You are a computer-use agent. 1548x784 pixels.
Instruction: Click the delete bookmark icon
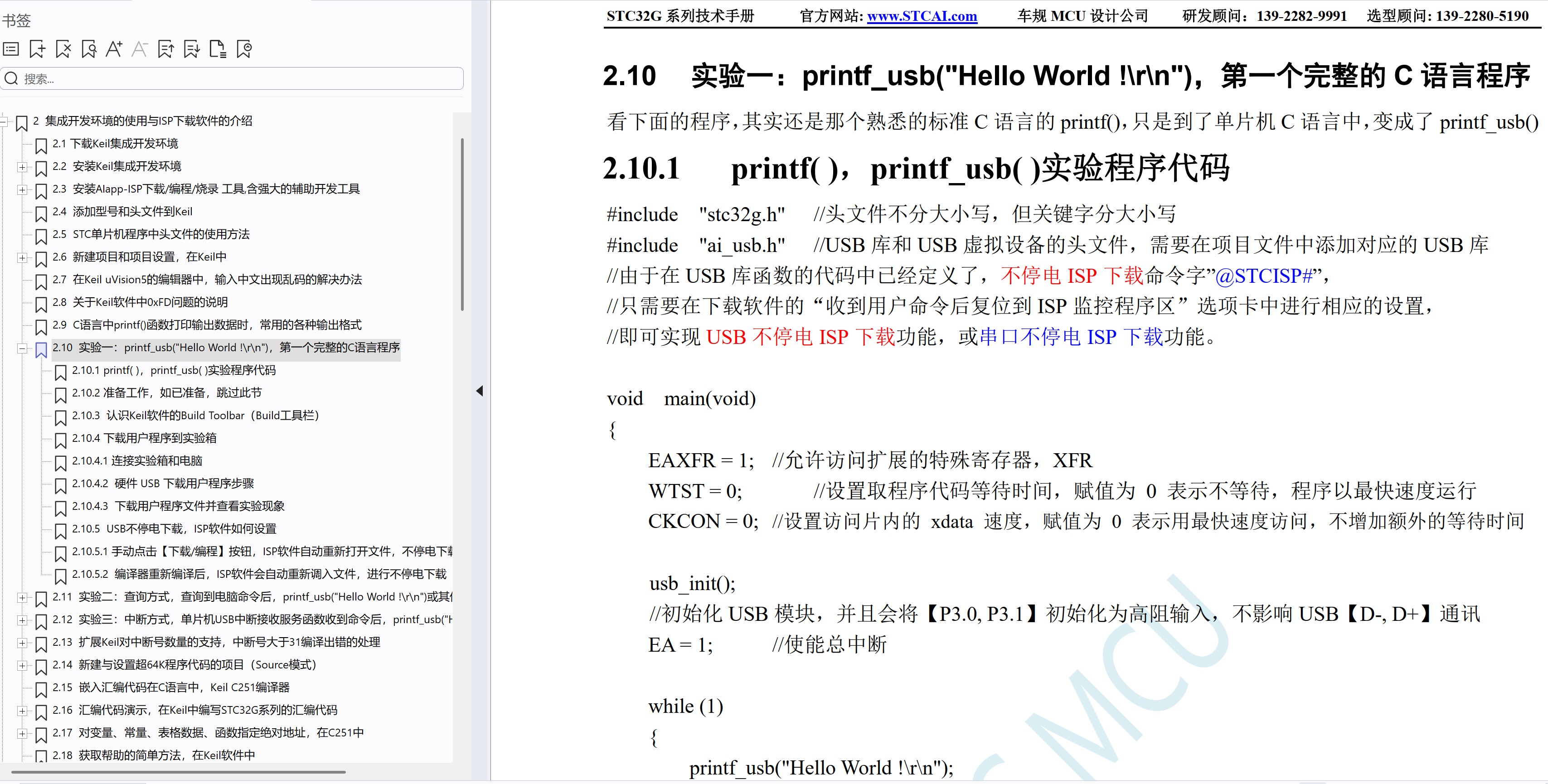pos(63,48)
